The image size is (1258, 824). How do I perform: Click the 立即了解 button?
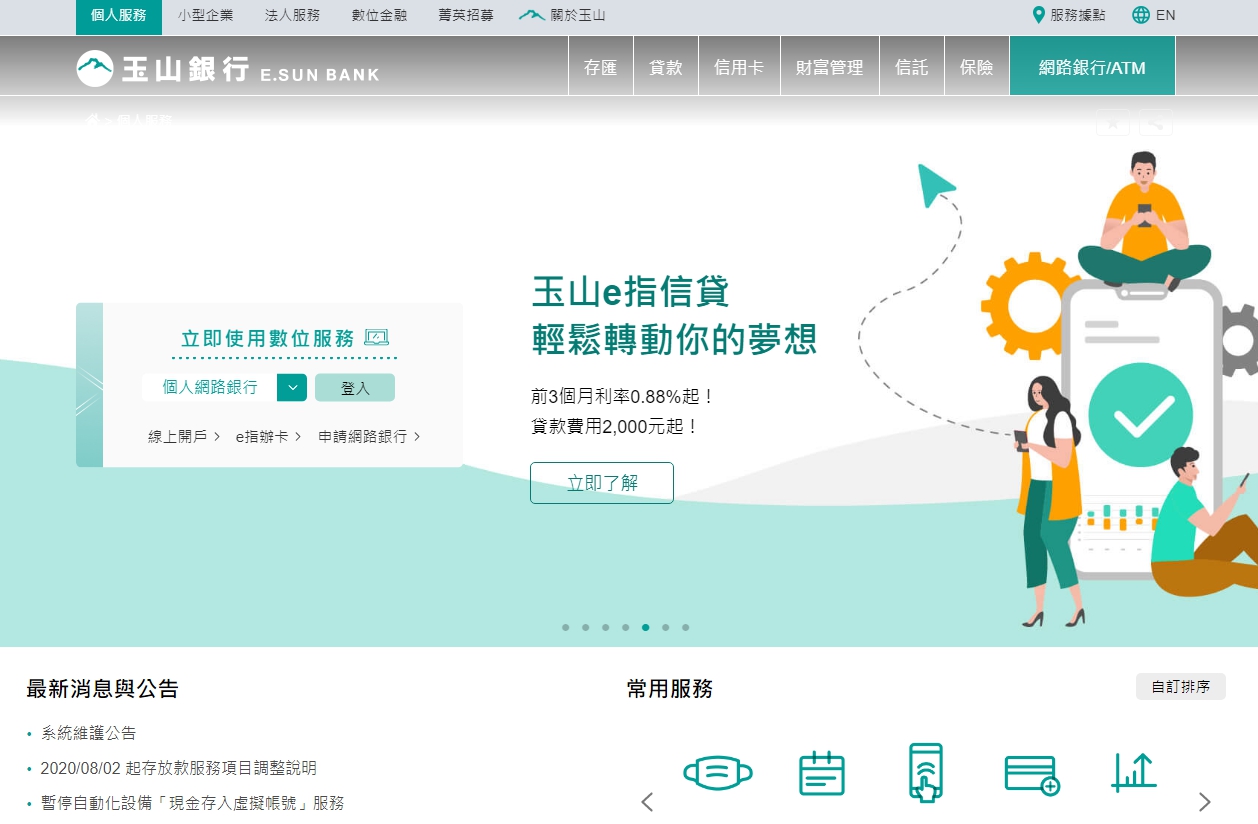tap(602, 483)
